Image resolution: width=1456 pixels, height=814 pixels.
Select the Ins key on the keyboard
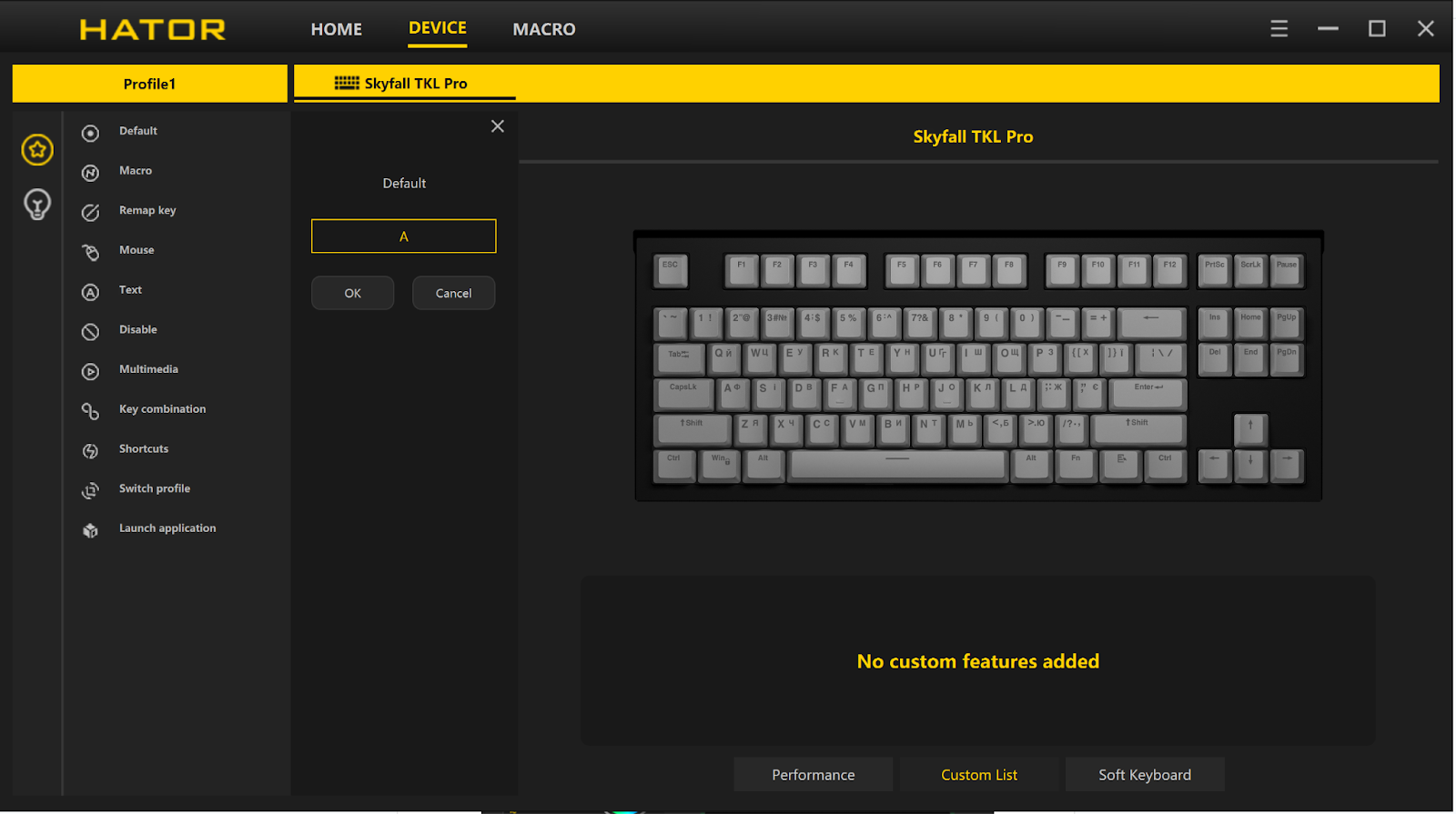pyautogui.click(x=1215, y=323)
